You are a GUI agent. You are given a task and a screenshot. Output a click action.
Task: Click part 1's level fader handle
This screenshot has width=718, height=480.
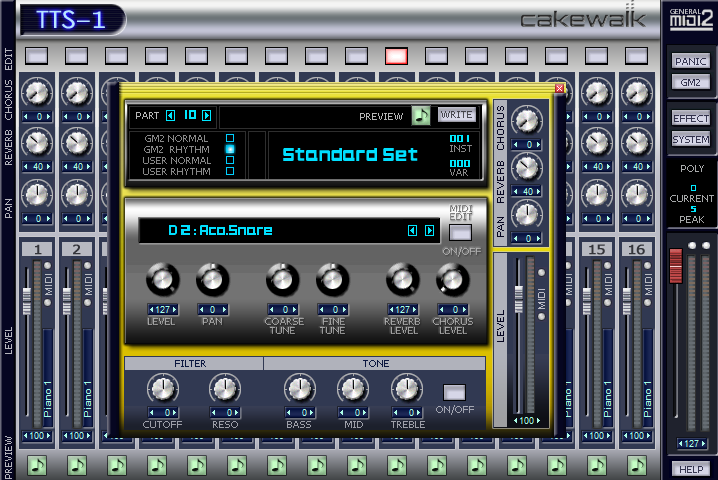(27, 301)
